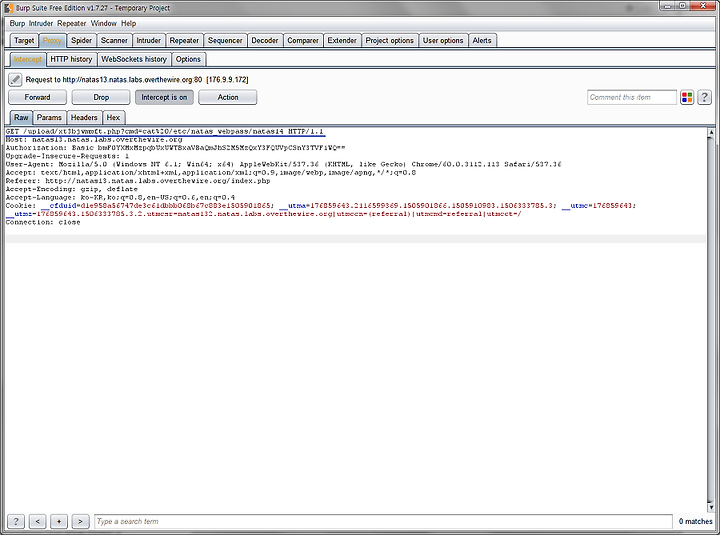The width and height of the screenshot is (720, 535).
Task: Click the 'Host: natas13.natas.labs.overthewire.org' header line
Action: point(94,140)
